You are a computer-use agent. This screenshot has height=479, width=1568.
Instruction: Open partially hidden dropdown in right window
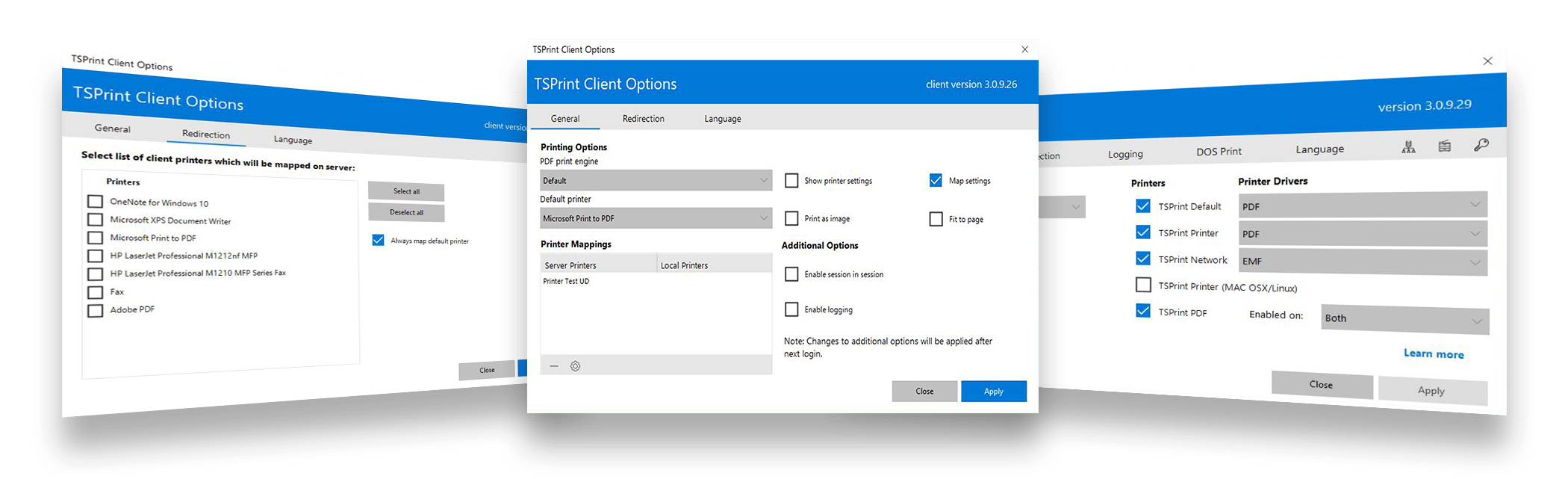click(x=1062, y=207)
